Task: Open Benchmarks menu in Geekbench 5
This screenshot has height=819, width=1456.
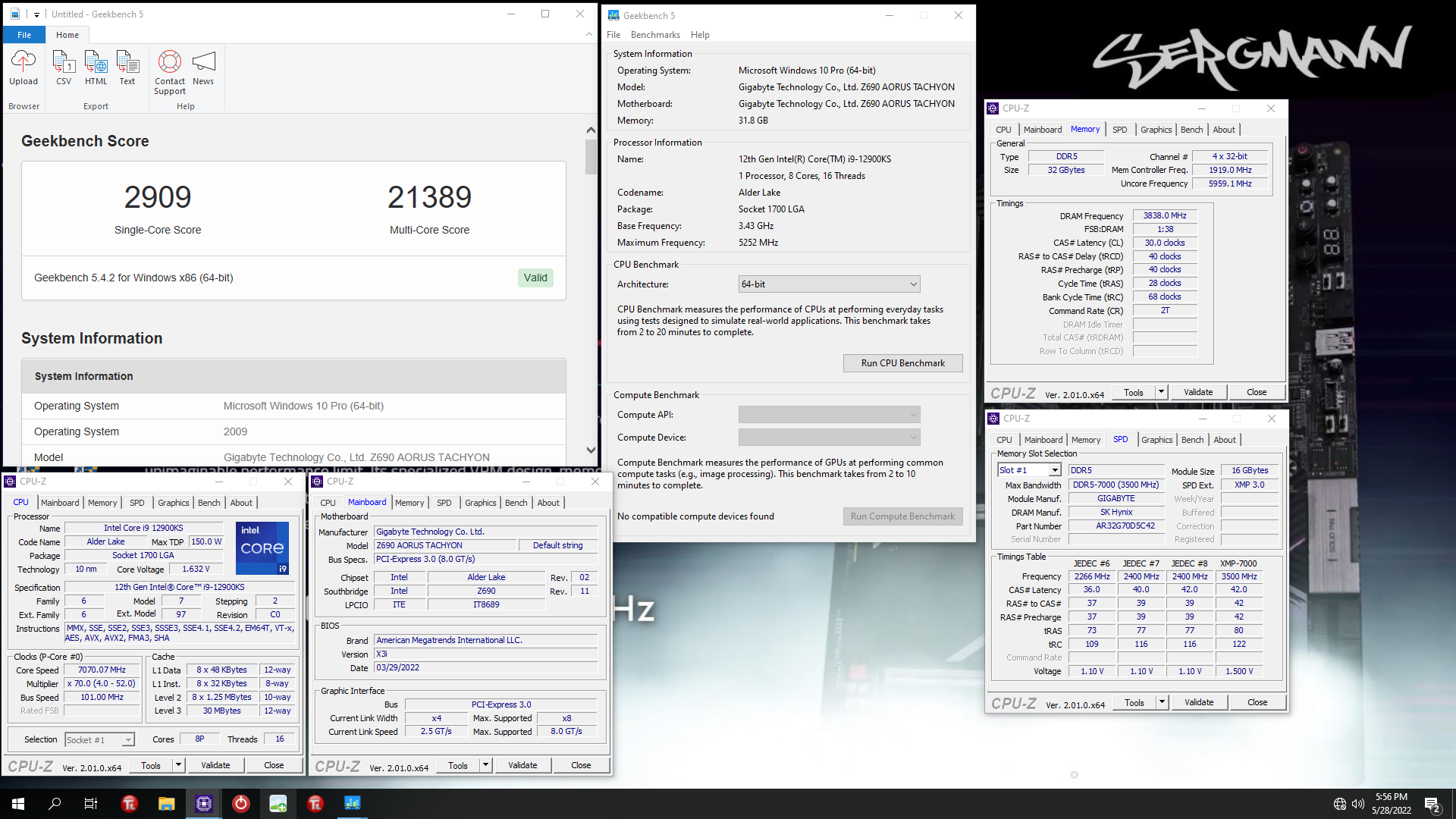Action: (655, 35)
